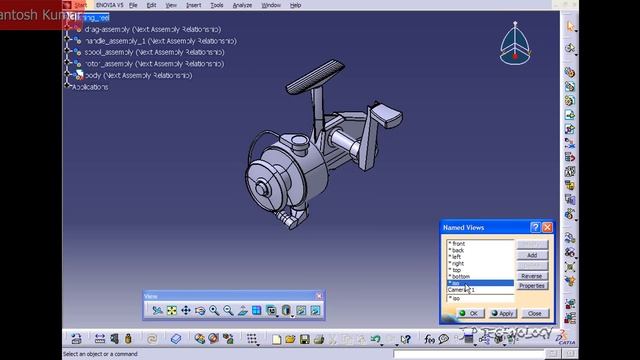Click the view name field showing '* iso'

(480, 298)
